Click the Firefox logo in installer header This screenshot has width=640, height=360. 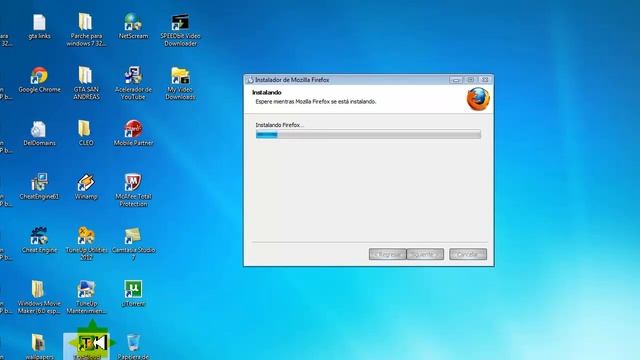[x=478, y=99]
